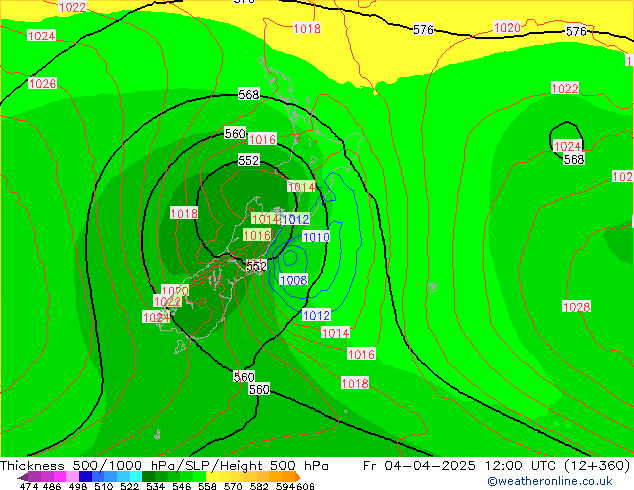Select the 560 label next to red 1016
The height and width of the screenshot is (490, 634).
click(x=235, y=133)
